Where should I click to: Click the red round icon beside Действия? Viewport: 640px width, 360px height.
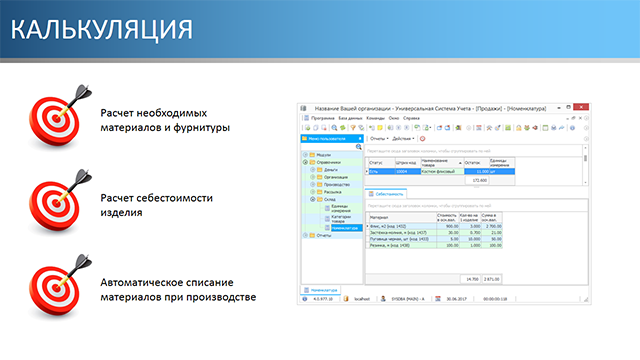click(x=422, y=139)
